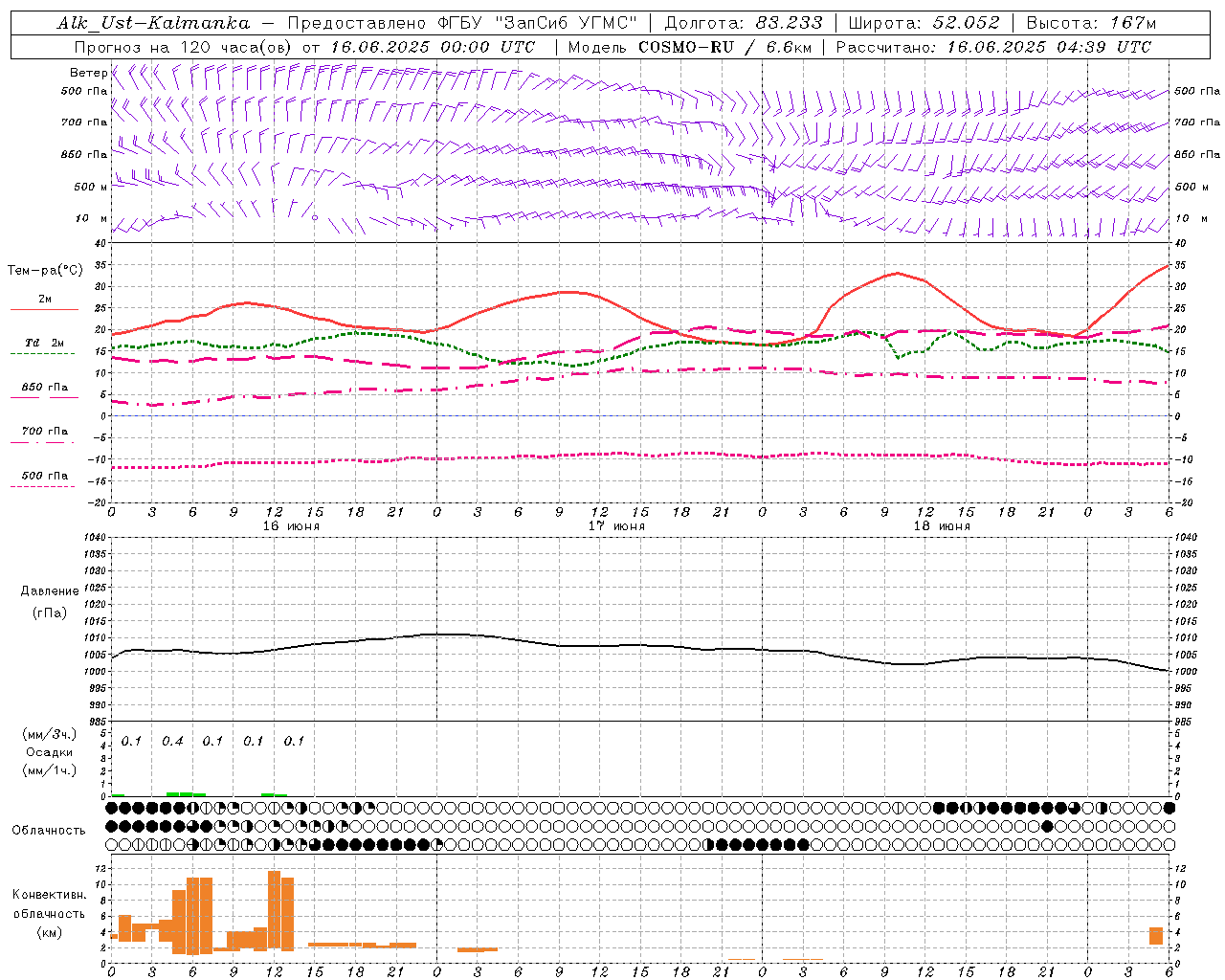Click the 18 июня date label
The height and width of the screenshot is (980, 1225).
click(942, 525)
